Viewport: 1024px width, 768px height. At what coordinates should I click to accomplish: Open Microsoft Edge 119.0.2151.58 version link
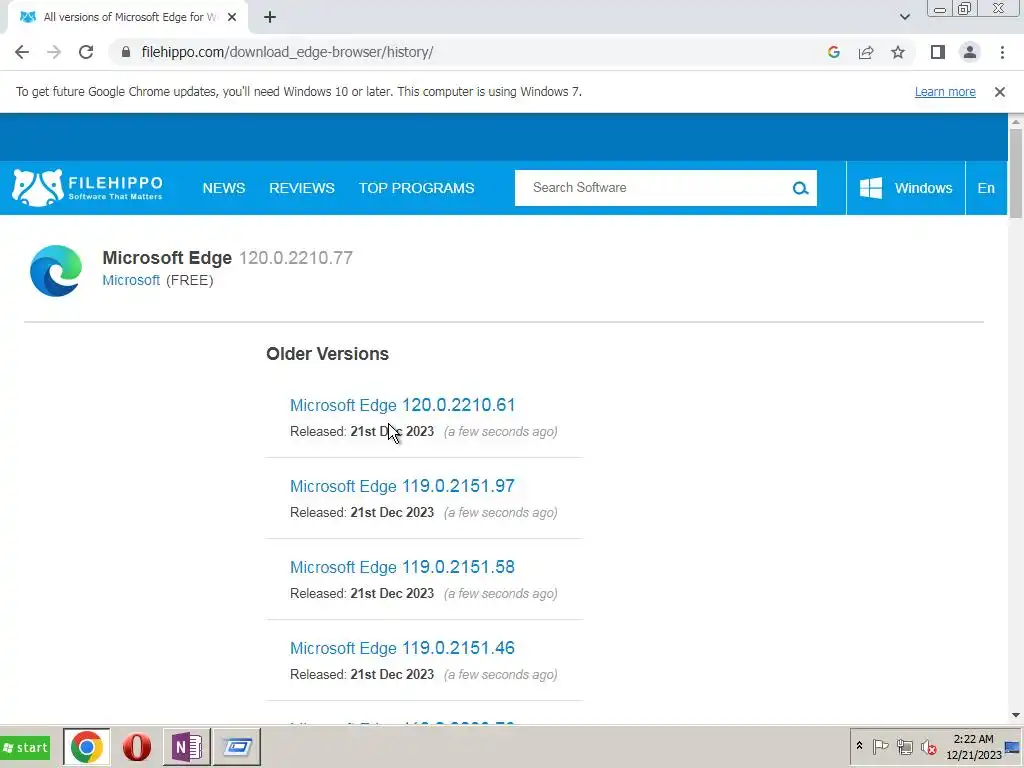[x=402, y=567]
